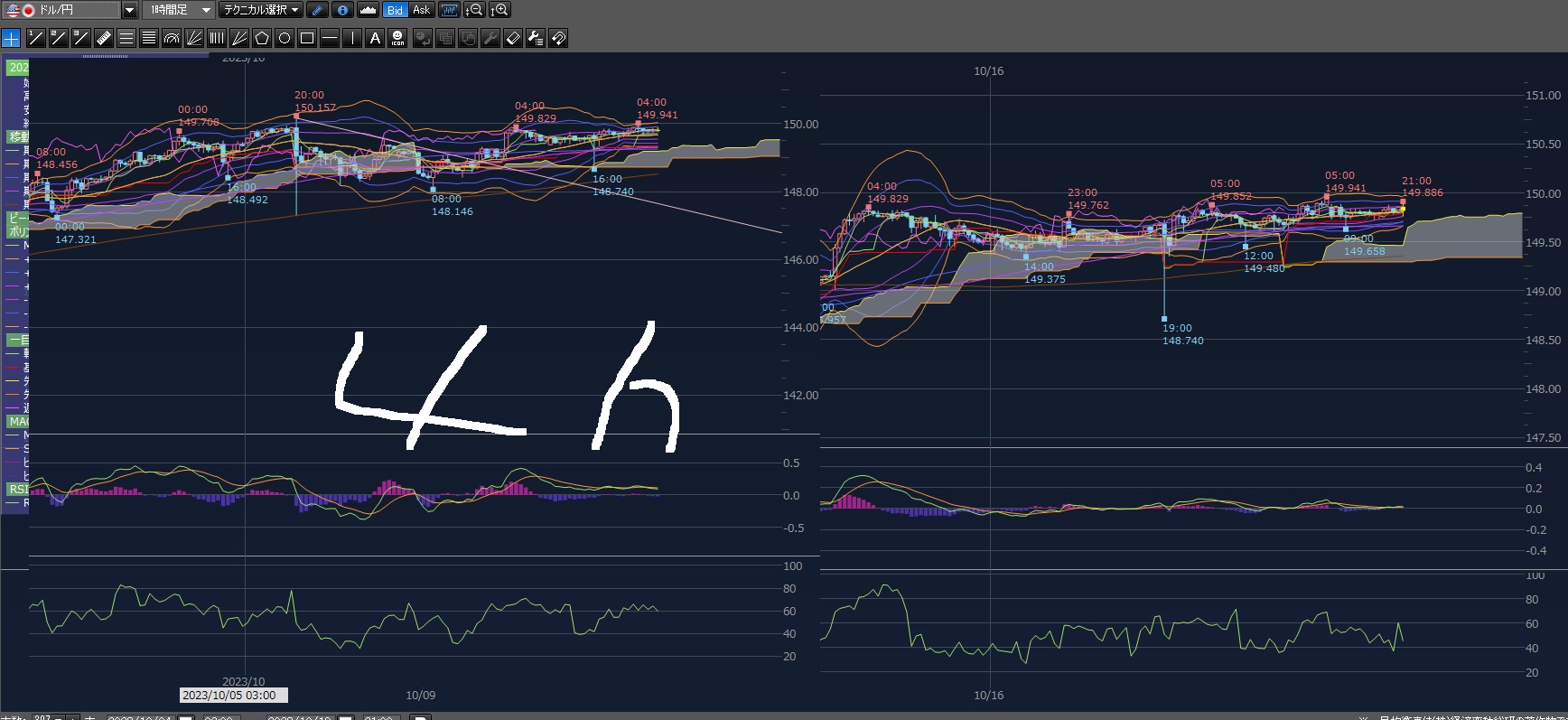The width and height of the screenshot is (1568, 720).
Task: Click the 149.941 high price label
Action: click(657, 115)
